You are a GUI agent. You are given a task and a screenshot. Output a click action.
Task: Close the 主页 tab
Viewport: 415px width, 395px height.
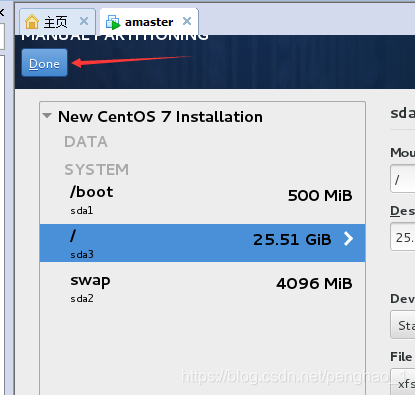point(84,21)
